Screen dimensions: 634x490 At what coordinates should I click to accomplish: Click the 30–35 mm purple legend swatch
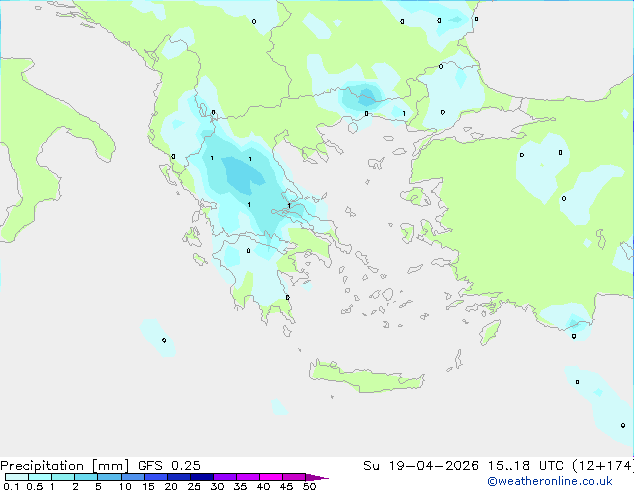pos(224,477)
